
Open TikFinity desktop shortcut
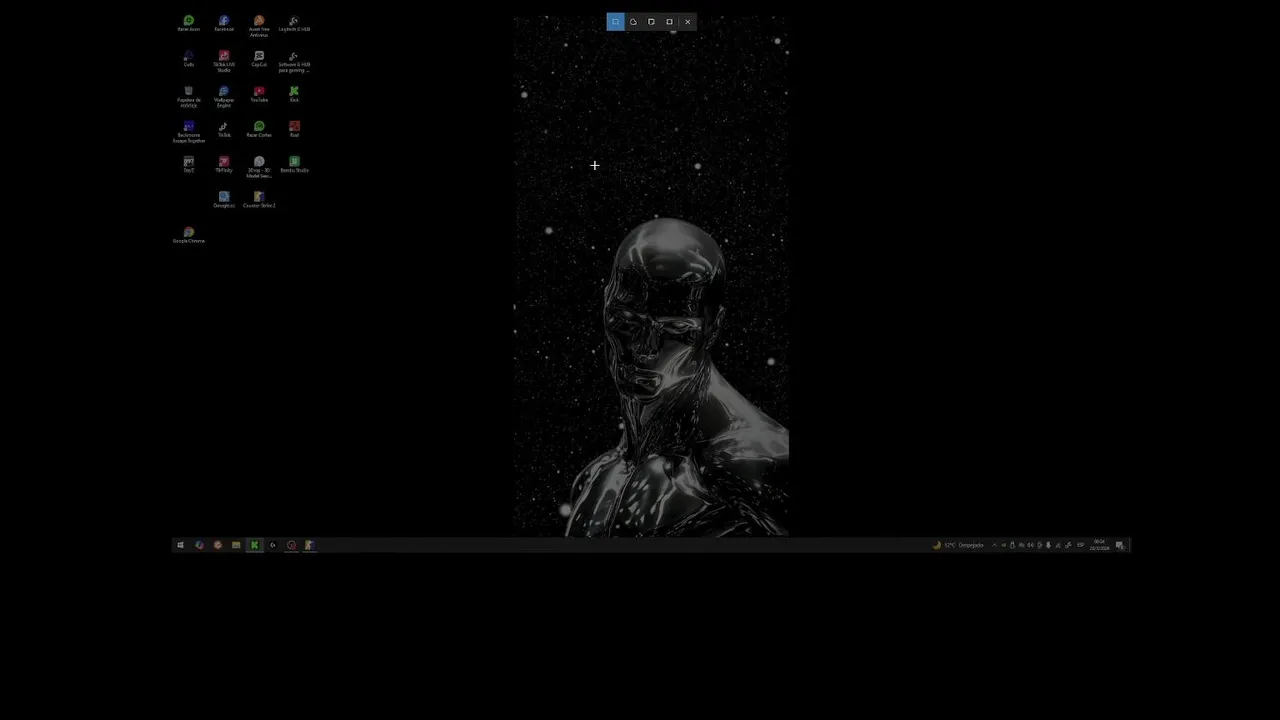point(224,164)
